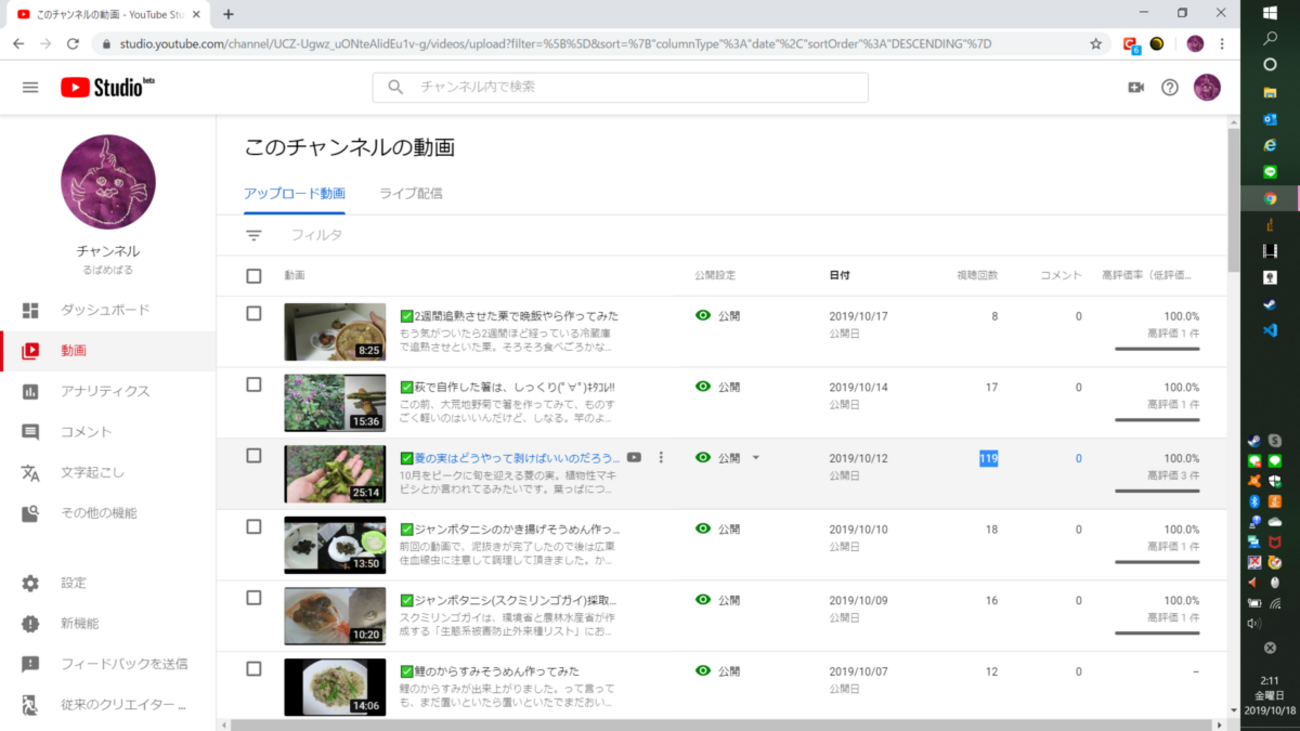Open the account avatar in top bar

coord(1207,87)
